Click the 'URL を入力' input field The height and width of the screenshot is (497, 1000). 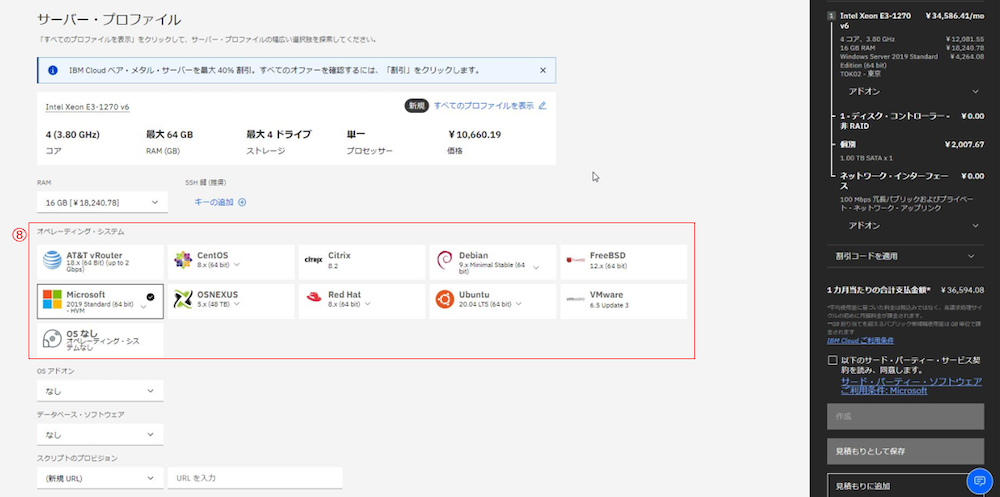coord(255,478)
